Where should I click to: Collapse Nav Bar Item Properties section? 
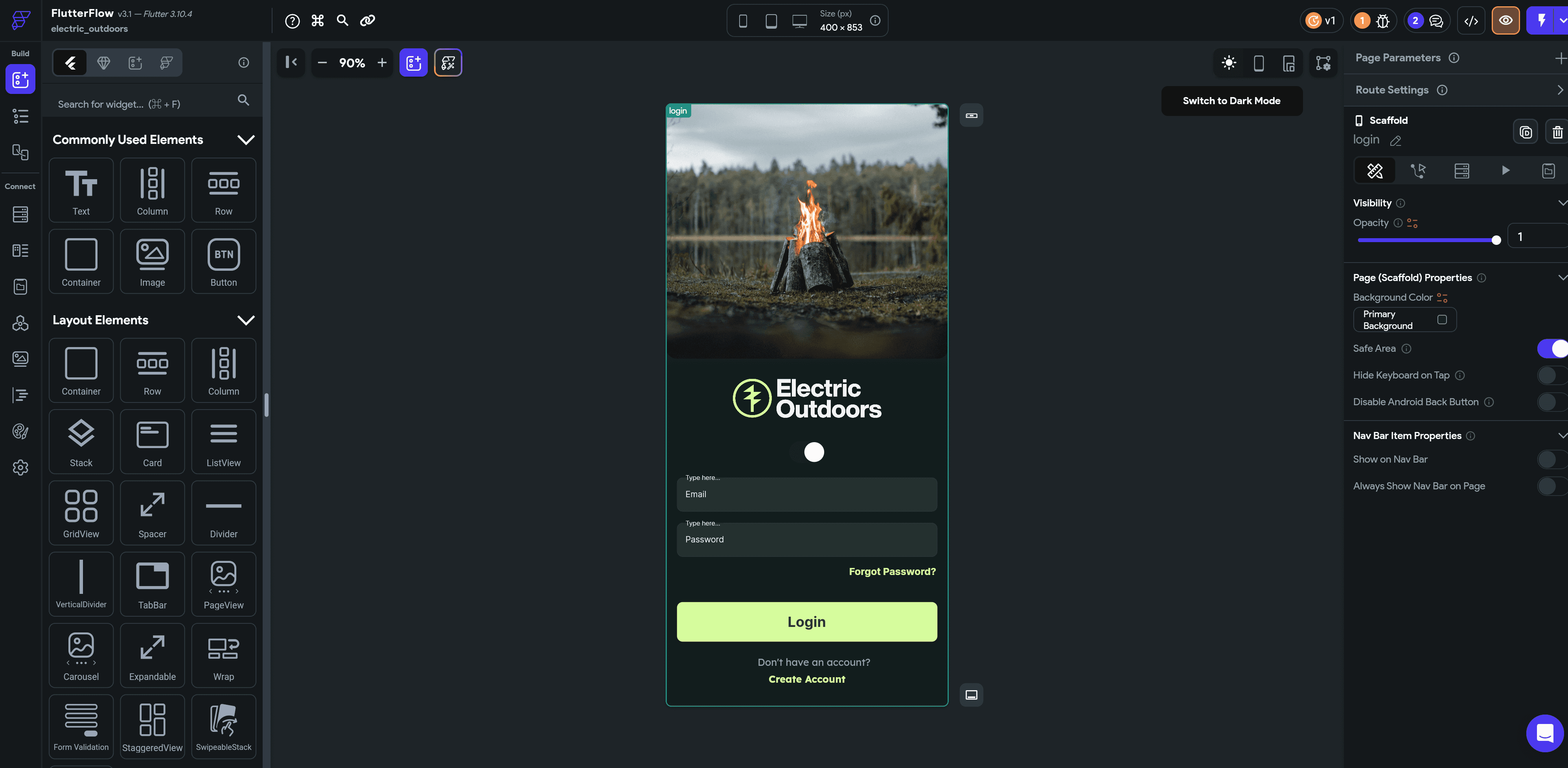click(1562, 436)
